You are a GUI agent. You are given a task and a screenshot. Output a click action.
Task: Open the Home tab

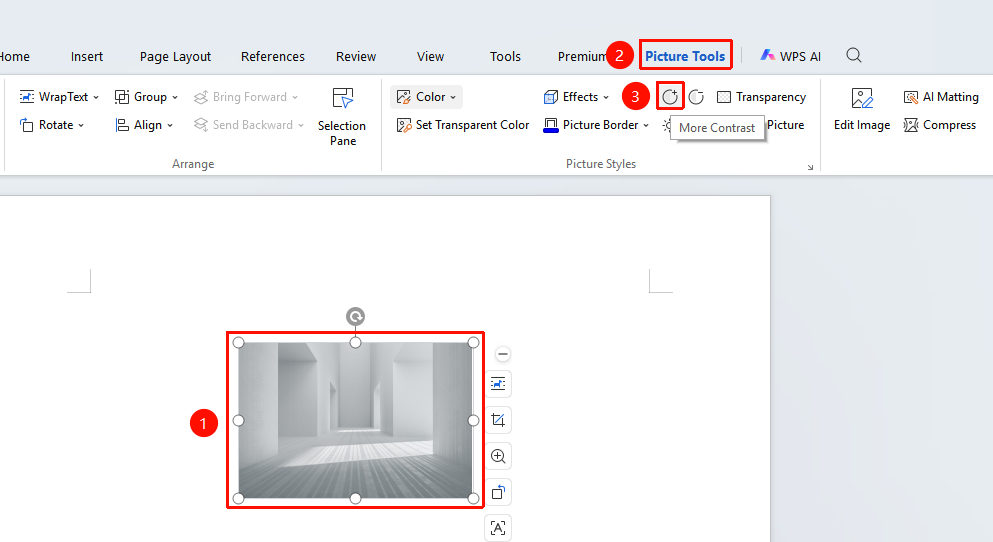point(14,56)
